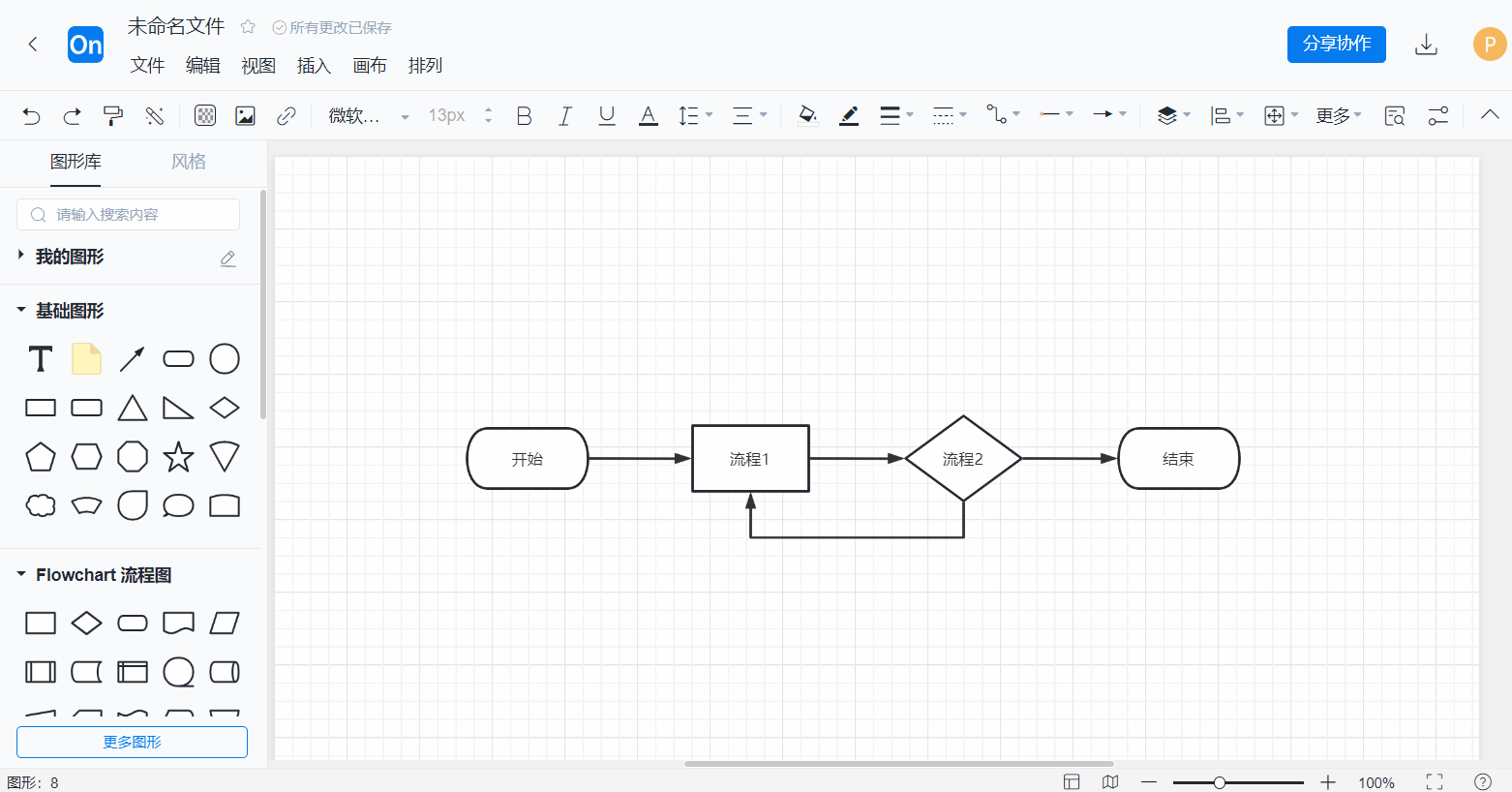This screenshot has width=1512, height=792.
Task: Open the user profile avatar
Action: click(x=1490, y=45)
